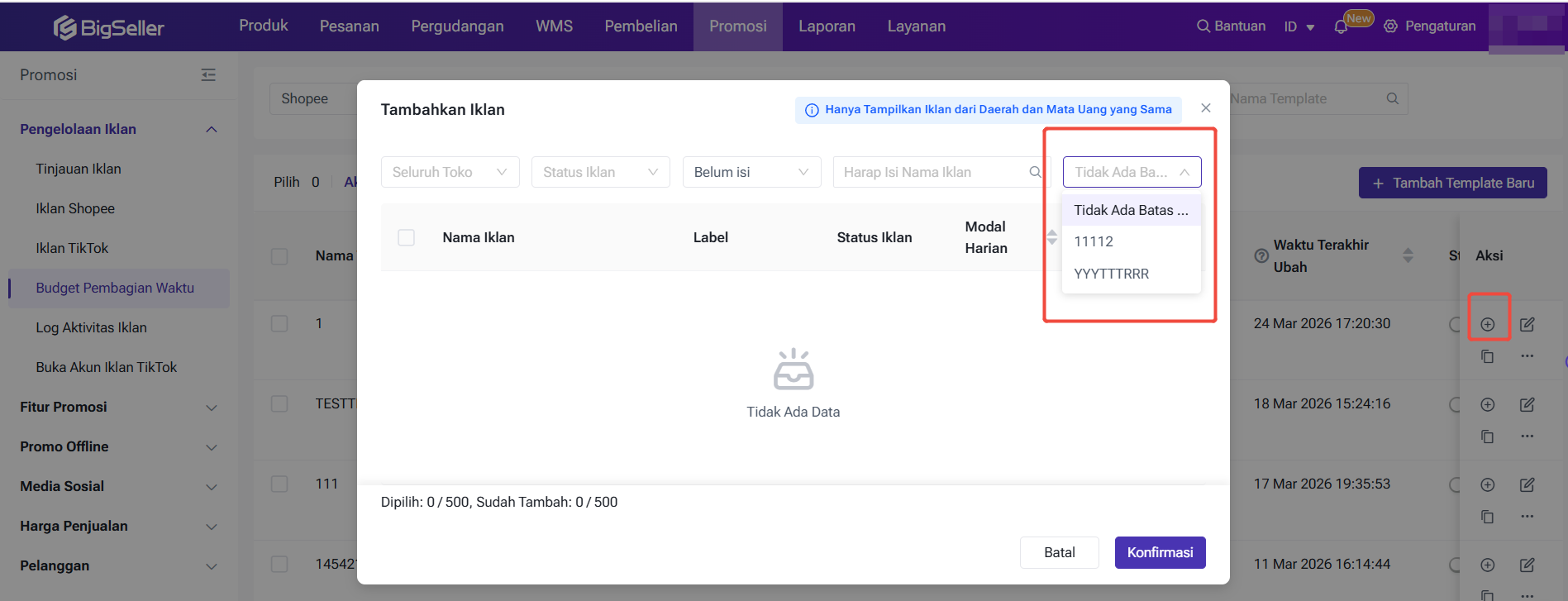The height and width of the screenshot is (601, 1568).
Task: Open Log Aktivitas Iklan in sidebar
Action: pos(91,327)
